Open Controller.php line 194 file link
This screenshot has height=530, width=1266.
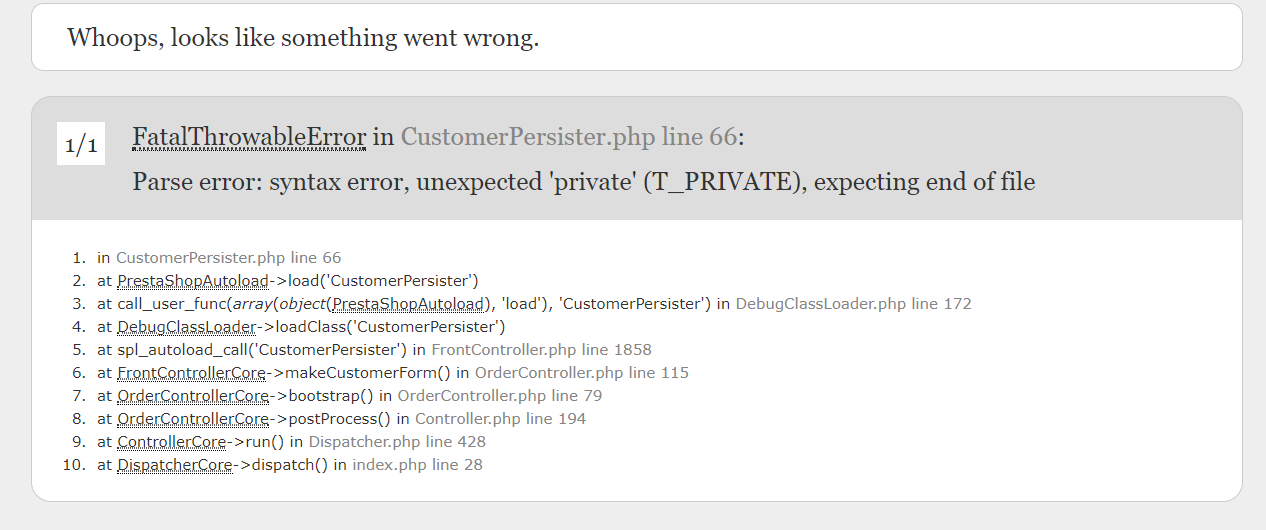pyautogui.click(x=500, y=419)
